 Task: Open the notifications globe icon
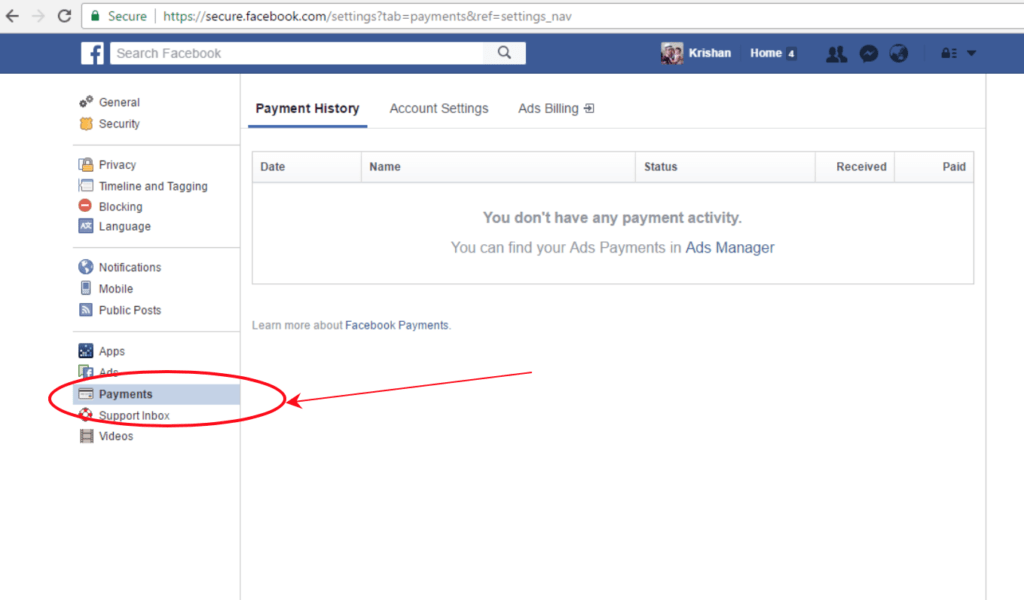coord(898,53)
